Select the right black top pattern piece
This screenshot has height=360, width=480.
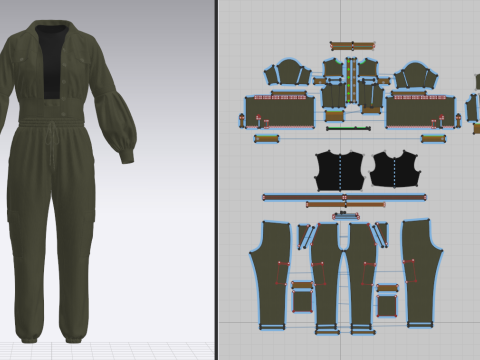(394, 169)
